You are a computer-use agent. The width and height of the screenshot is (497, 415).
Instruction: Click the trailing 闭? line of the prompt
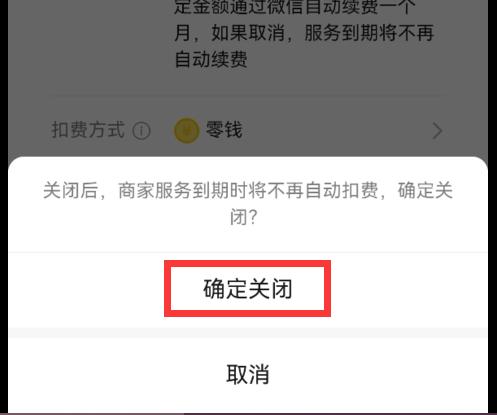[x=244, y=217]
